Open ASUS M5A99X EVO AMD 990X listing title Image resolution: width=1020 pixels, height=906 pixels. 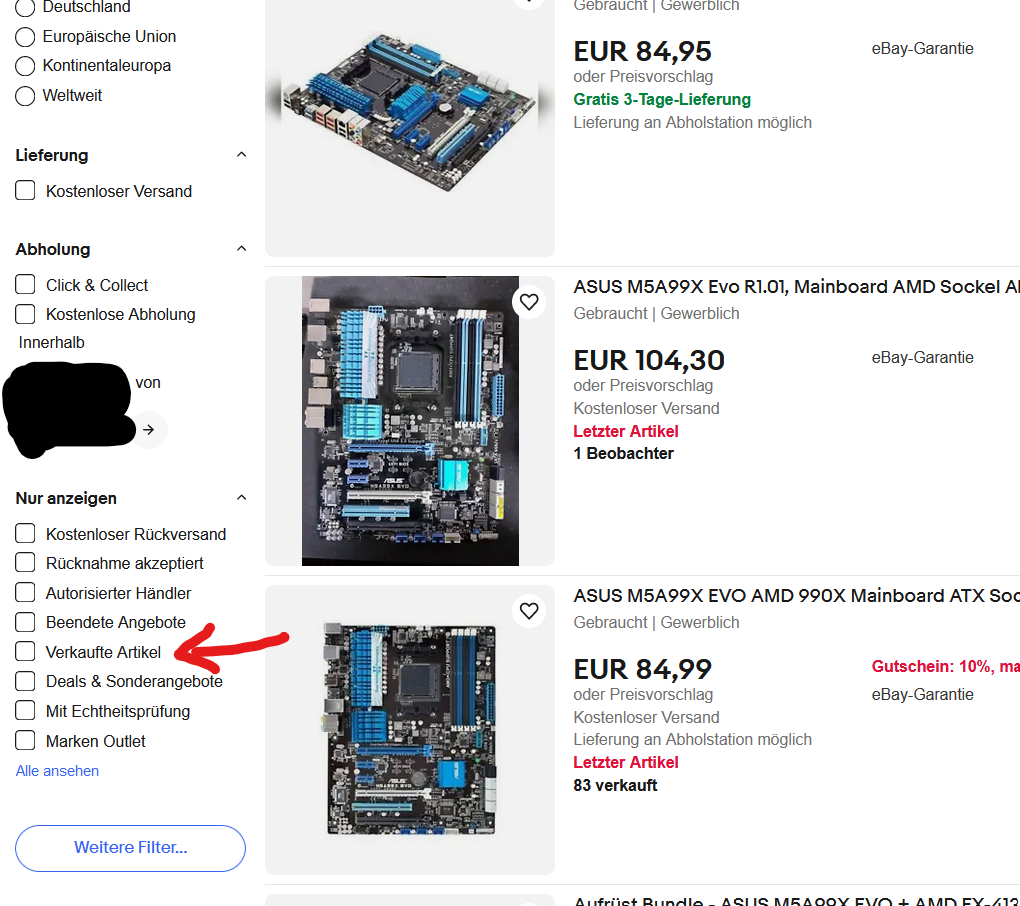[796, 596]
